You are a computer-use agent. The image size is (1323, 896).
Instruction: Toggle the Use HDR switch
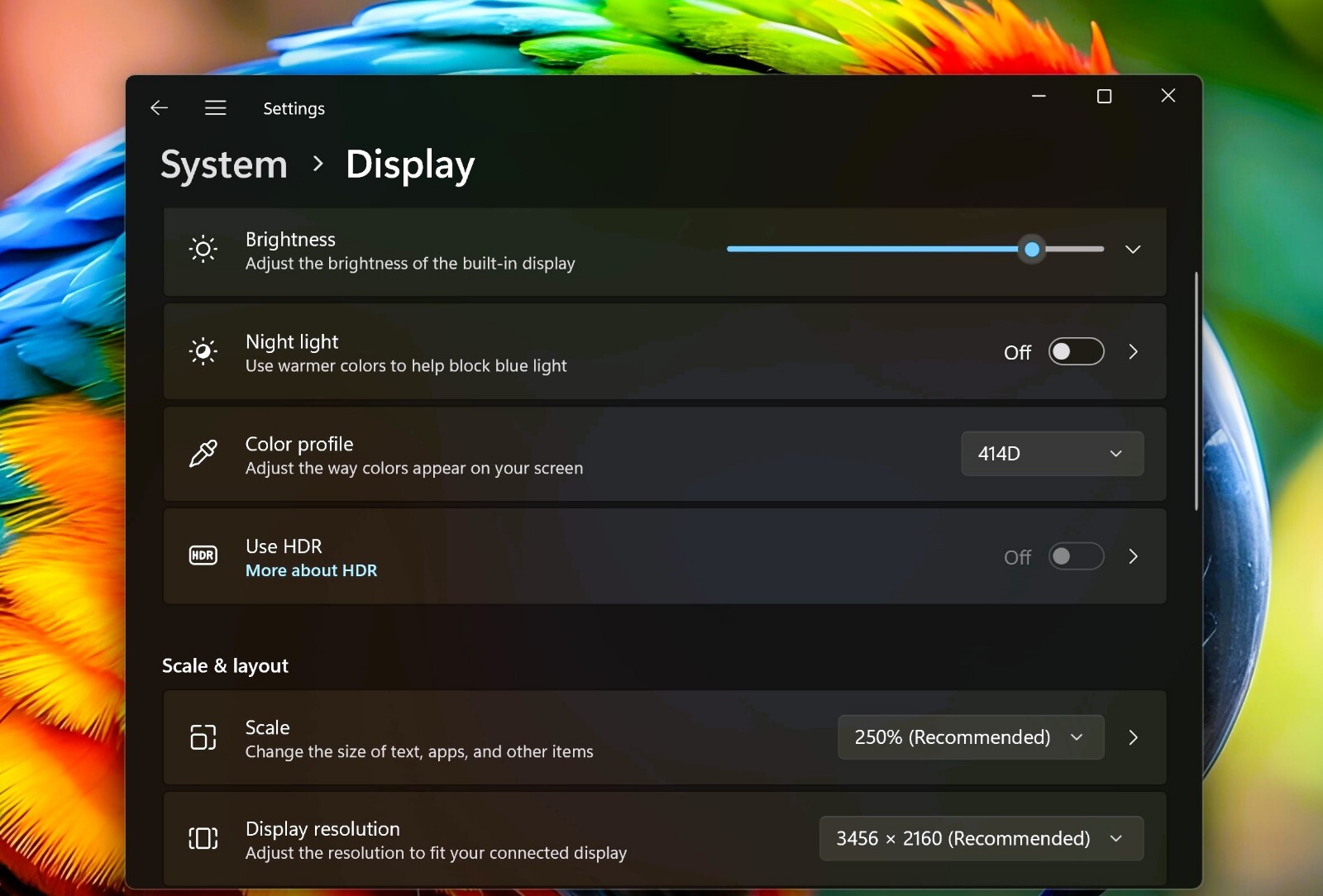click(1077, 556)
